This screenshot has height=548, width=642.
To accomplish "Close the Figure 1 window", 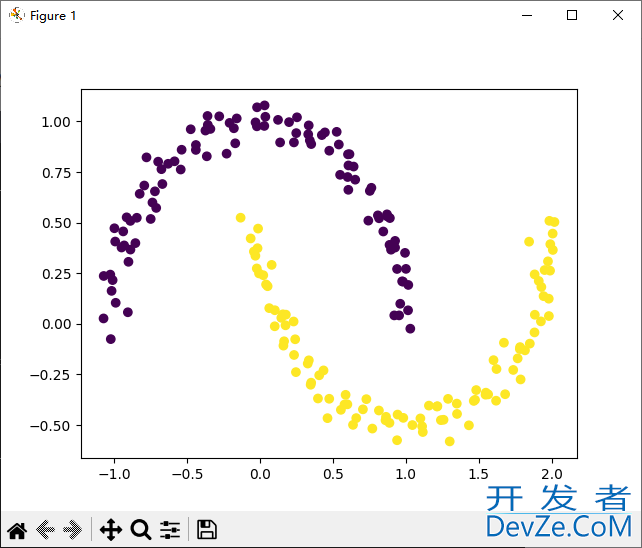I will 618,15.
